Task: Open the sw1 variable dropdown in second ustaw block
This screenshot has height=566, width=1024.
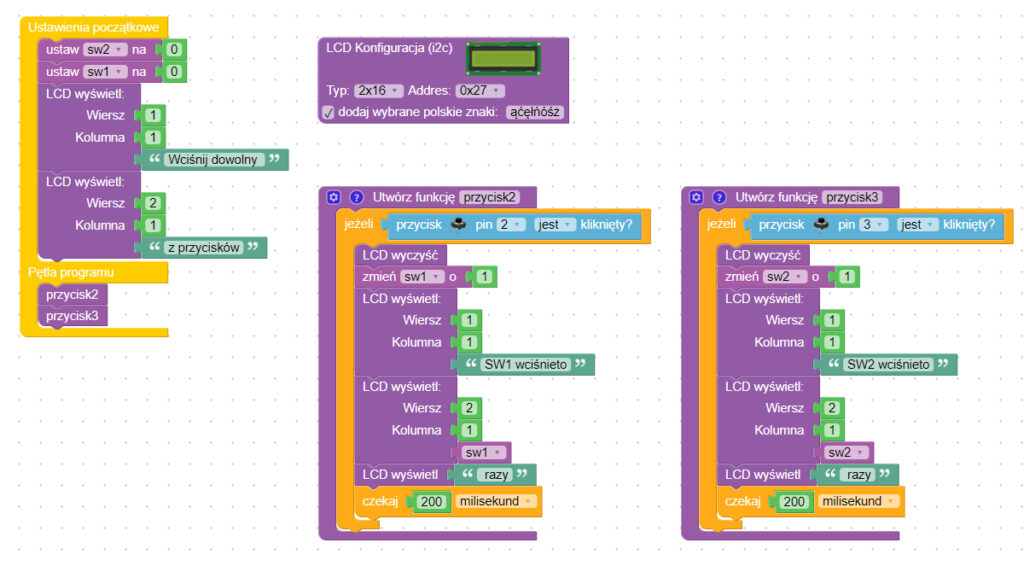Action: tap(104, 72)
